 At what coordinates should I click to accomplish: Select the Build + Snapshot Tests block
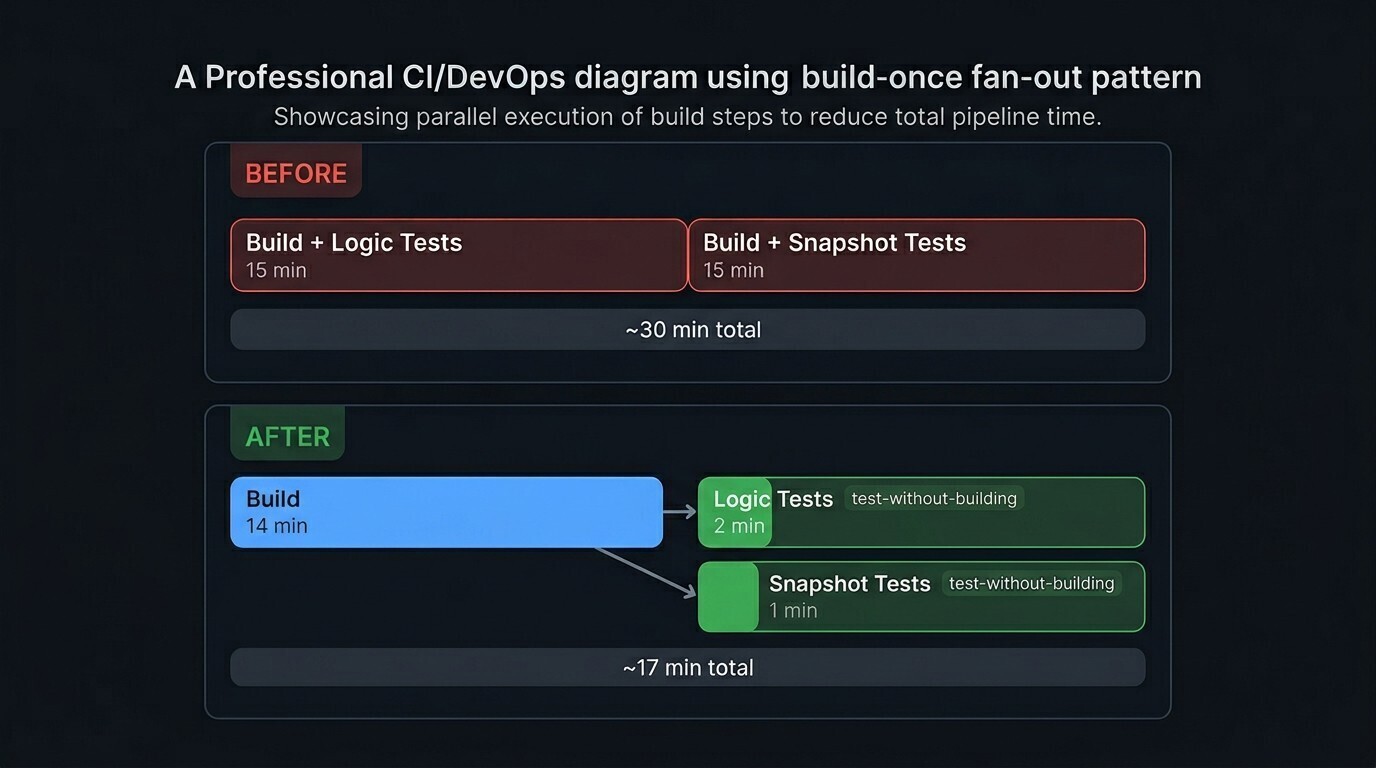[917, 255]
